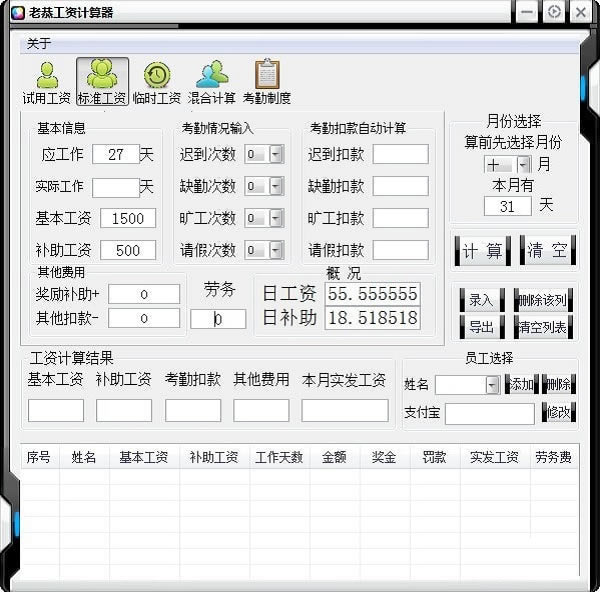Click the 序号 column header
The height and width of the screenshot is (592, 600).
click(x=39, y=457)
